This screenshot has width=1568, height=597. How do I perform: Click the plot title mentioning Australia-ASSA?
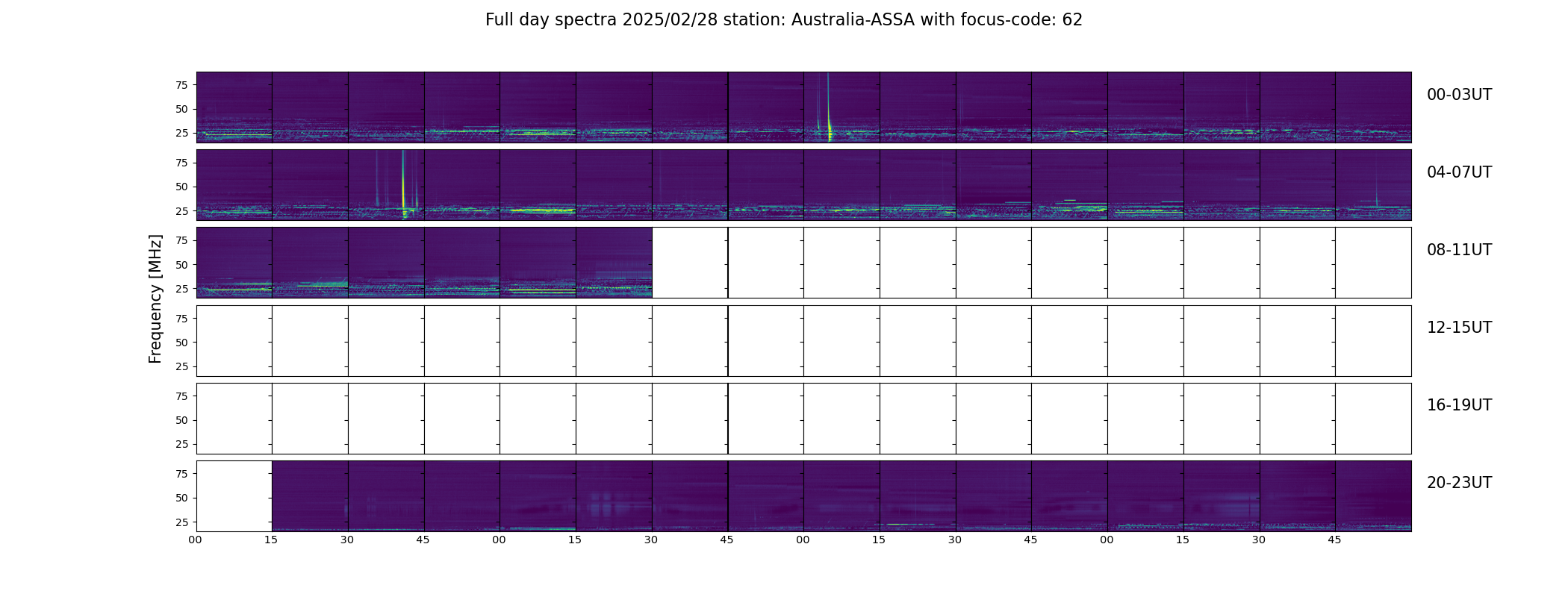coord(783,20)
